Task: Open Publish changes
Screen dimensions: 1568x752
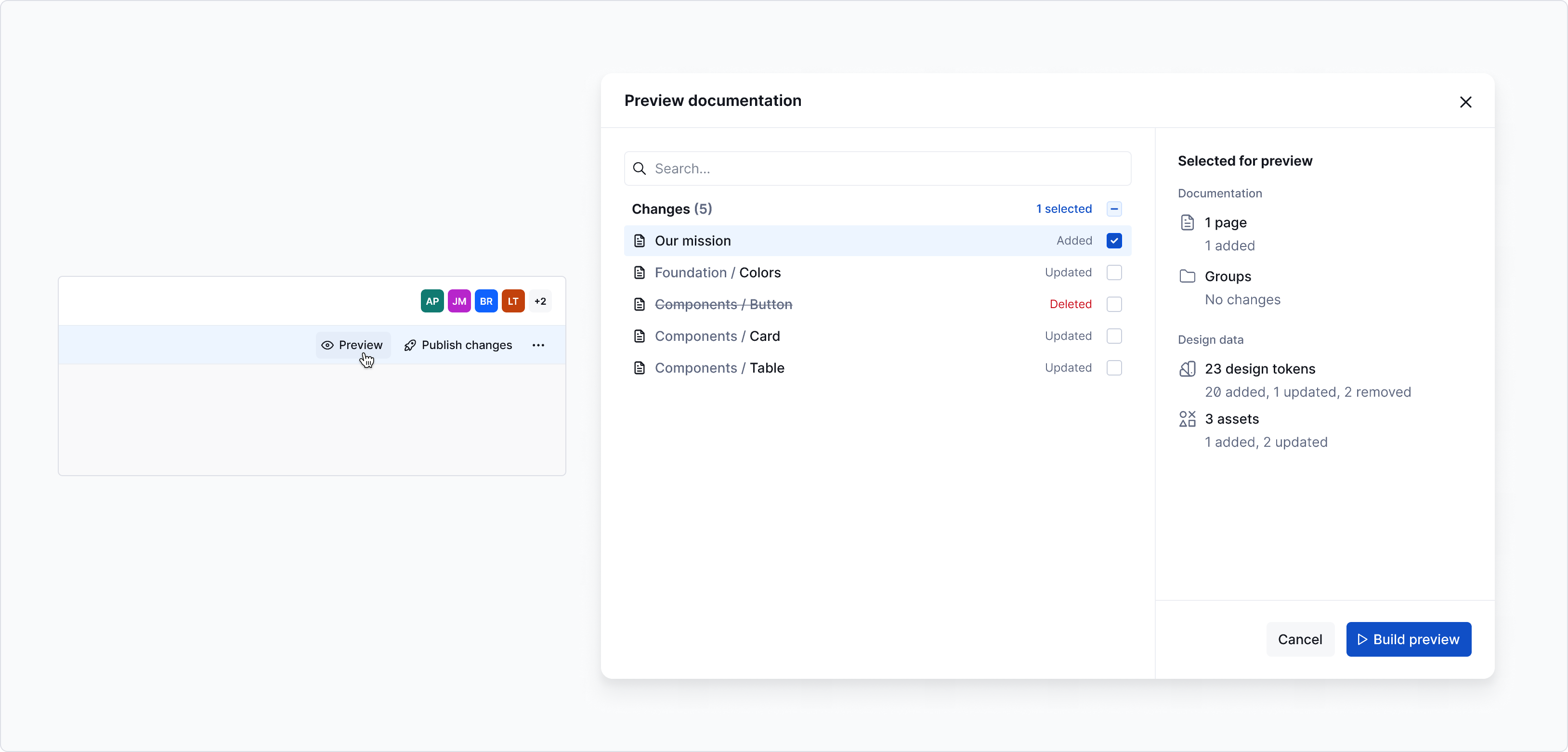Action: 467,345
